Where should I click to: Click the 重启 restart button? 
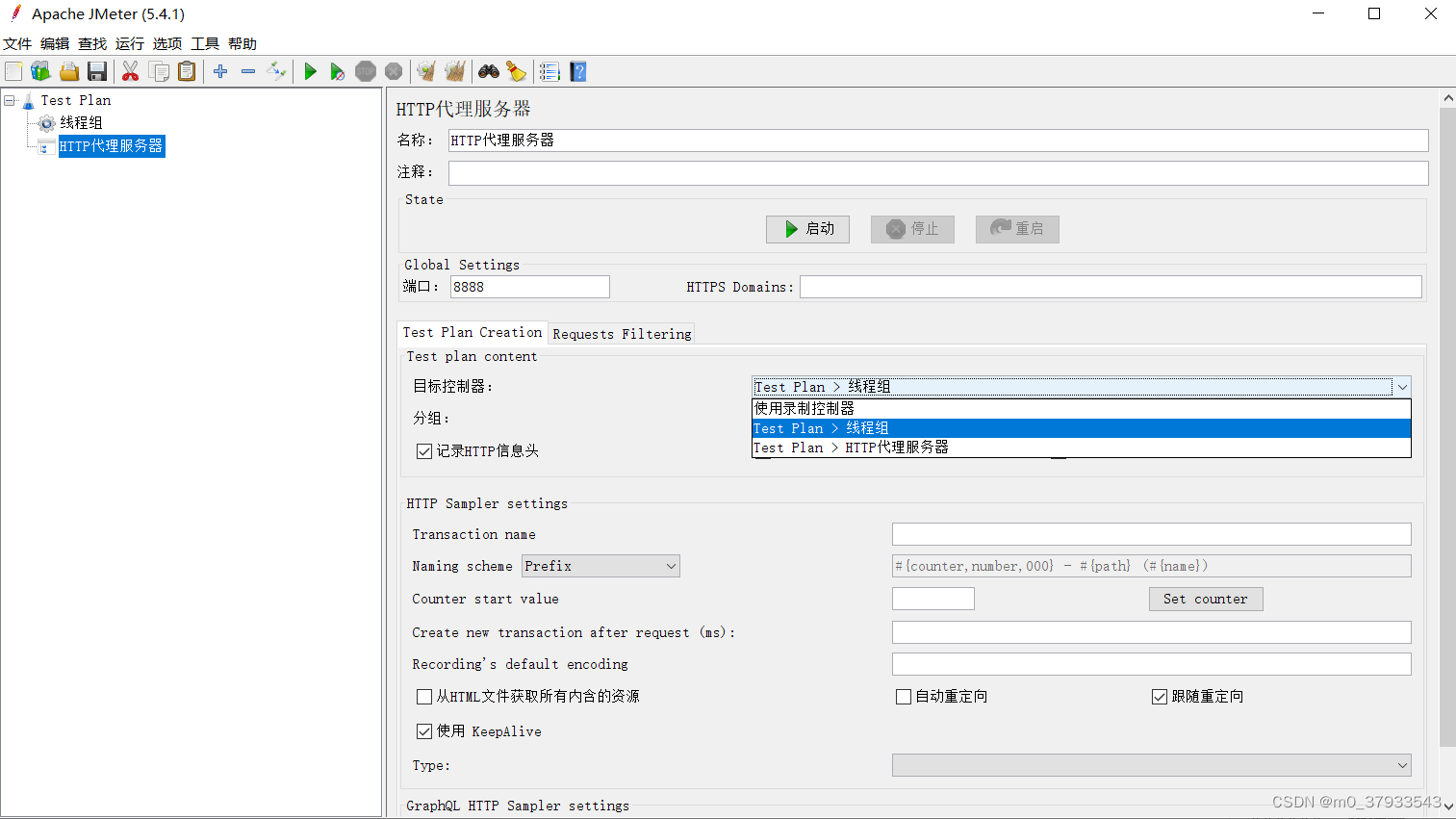1017,229
